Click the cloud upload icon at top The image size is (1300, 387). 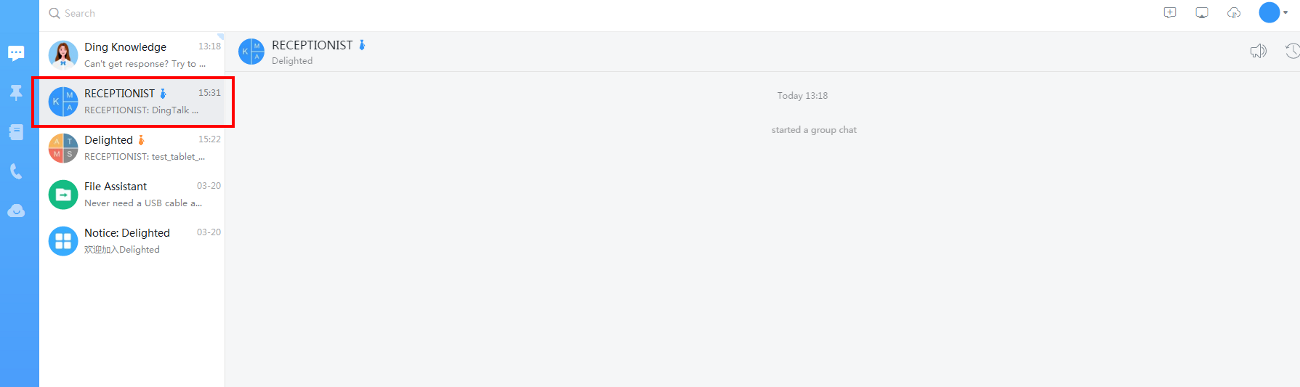click(1234, 13)
